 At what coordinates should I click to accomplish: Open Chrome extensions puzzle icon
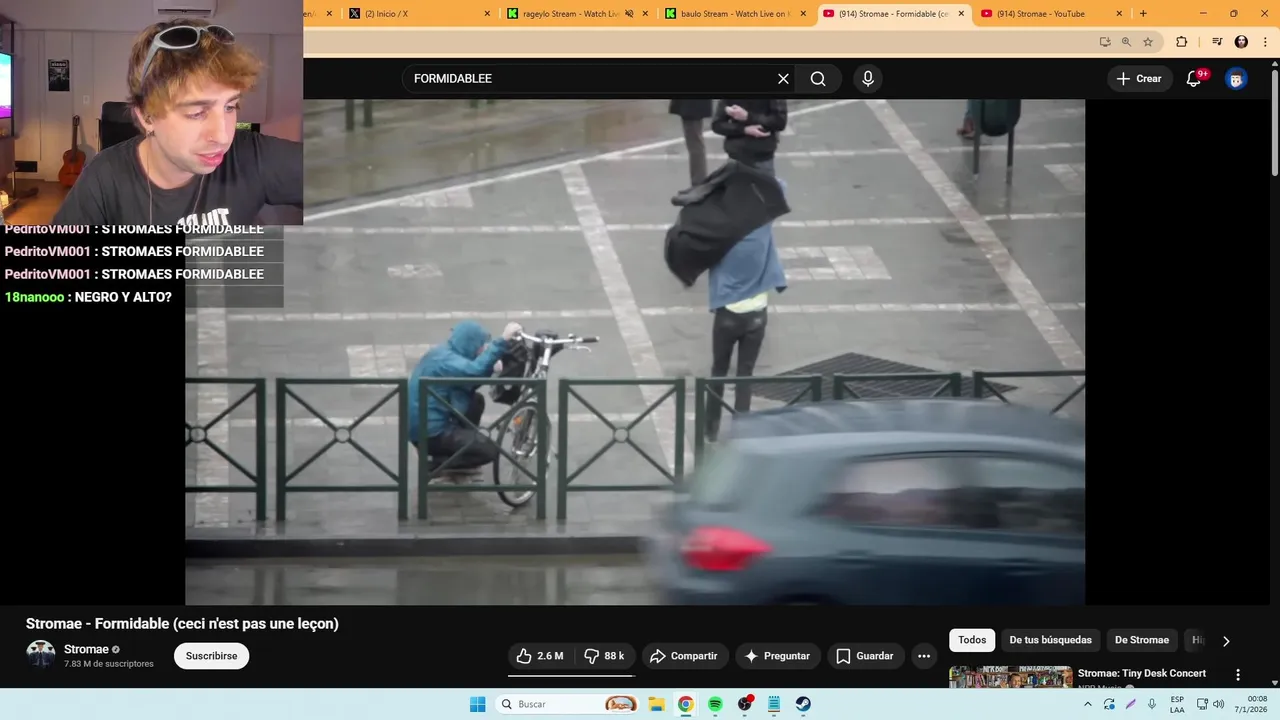pos(1181,42)
